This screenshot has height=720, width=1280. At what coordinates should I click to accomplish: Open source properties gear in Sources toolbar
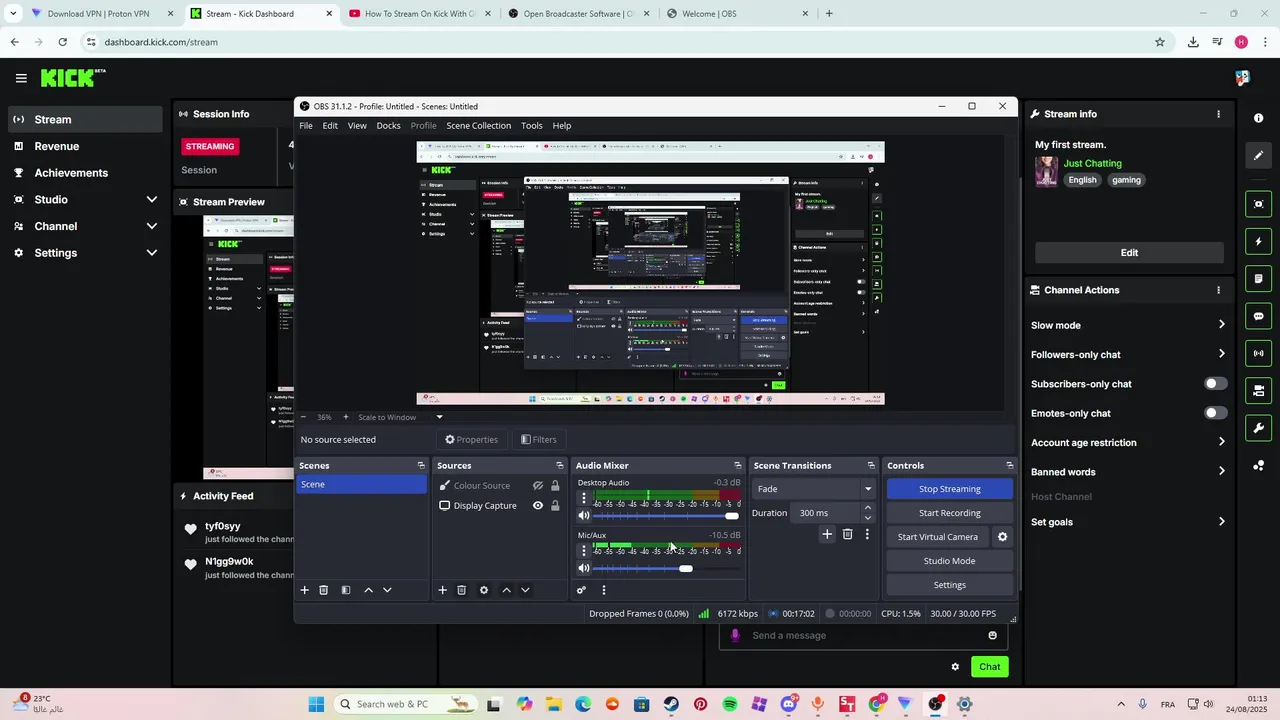(x=484, y=590)
